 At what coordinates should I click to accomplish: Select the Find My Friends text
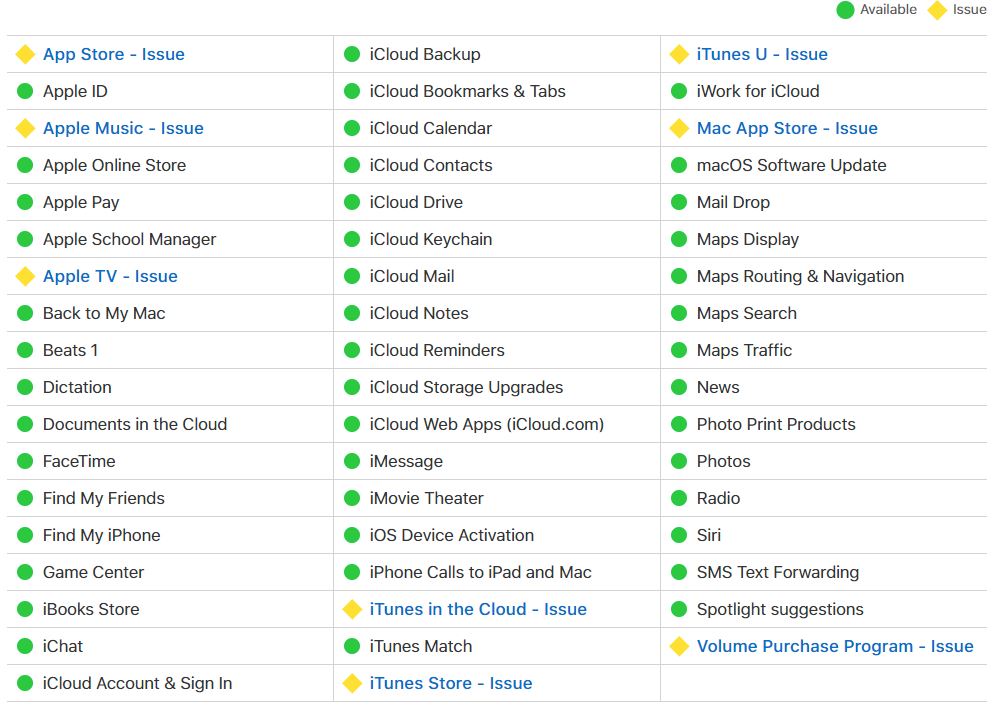coord(103,498)
